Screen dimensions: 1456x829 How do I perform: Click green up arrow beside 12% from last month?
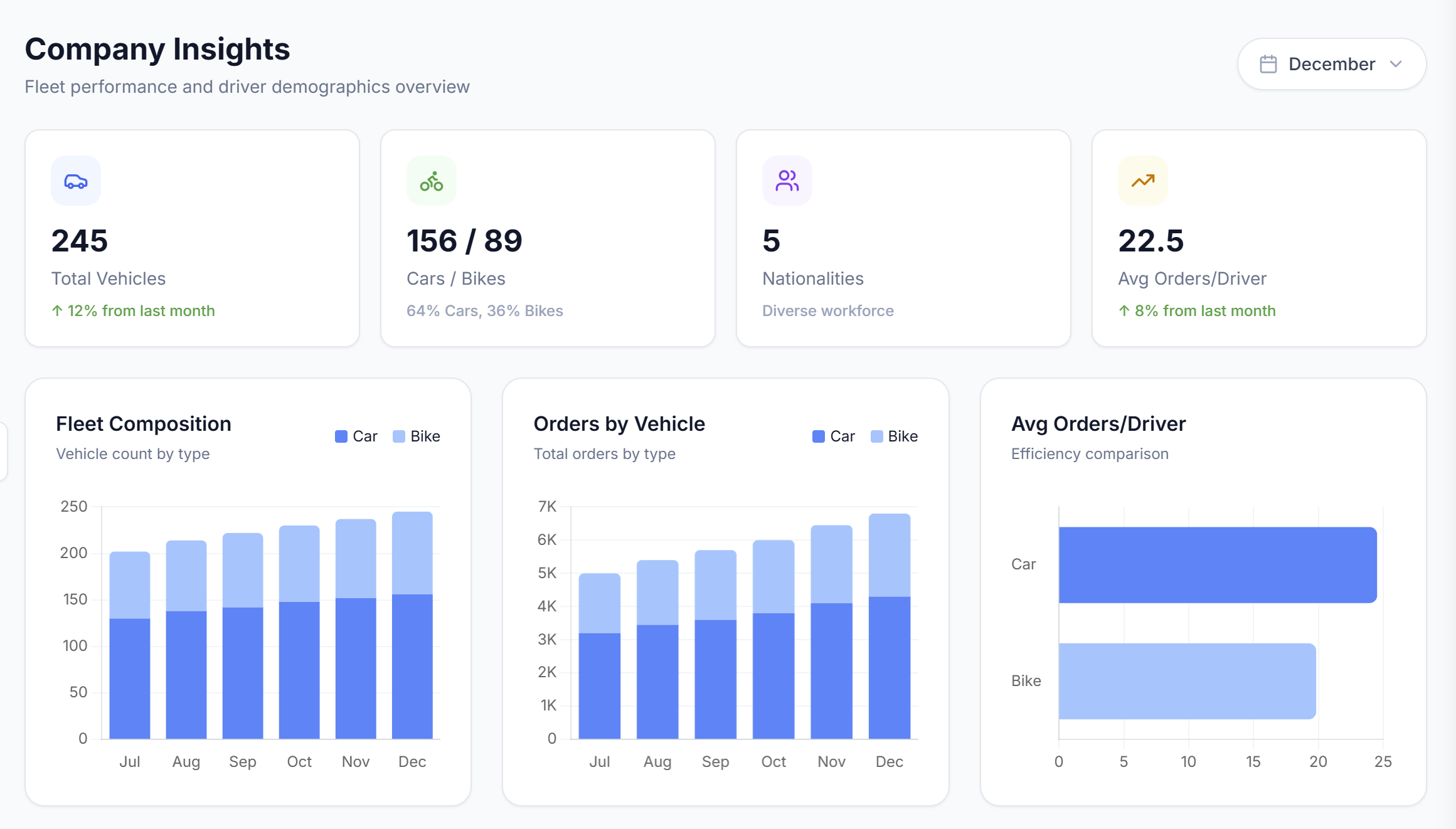pos(57,311)
